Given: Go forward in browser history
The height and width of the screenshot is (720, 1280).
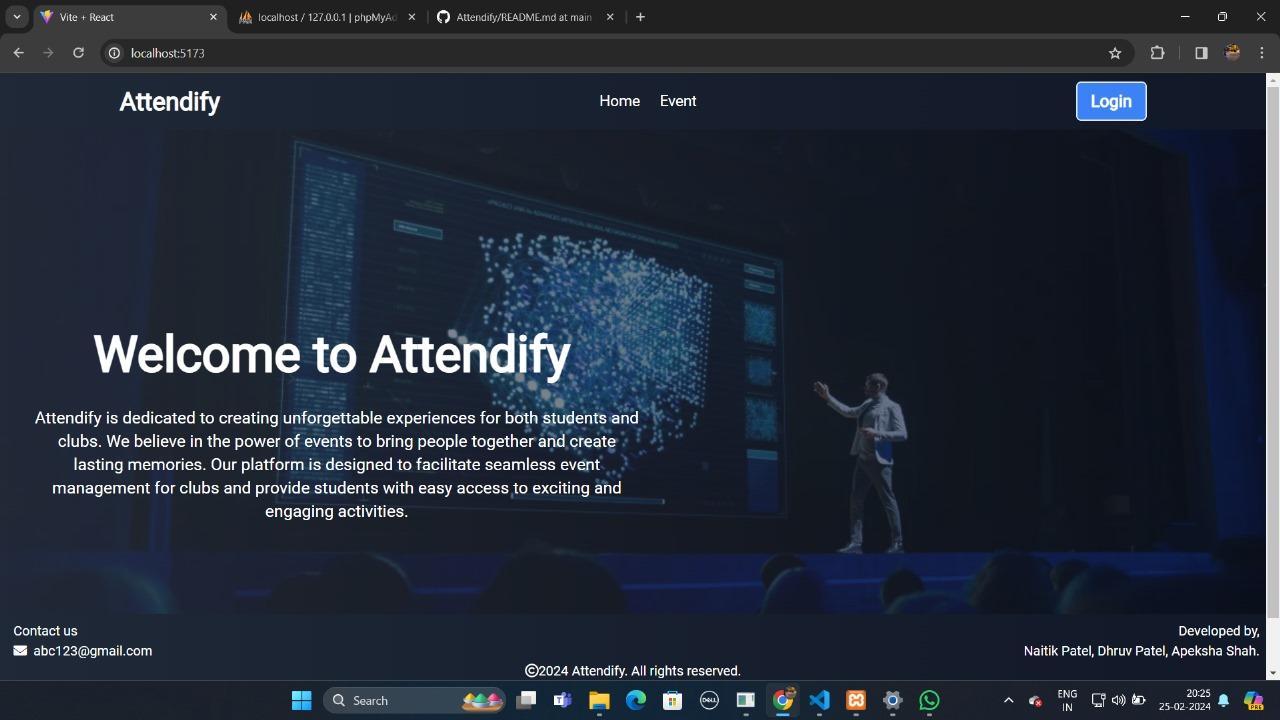Looking at the screenshot, I should (48, 53).
